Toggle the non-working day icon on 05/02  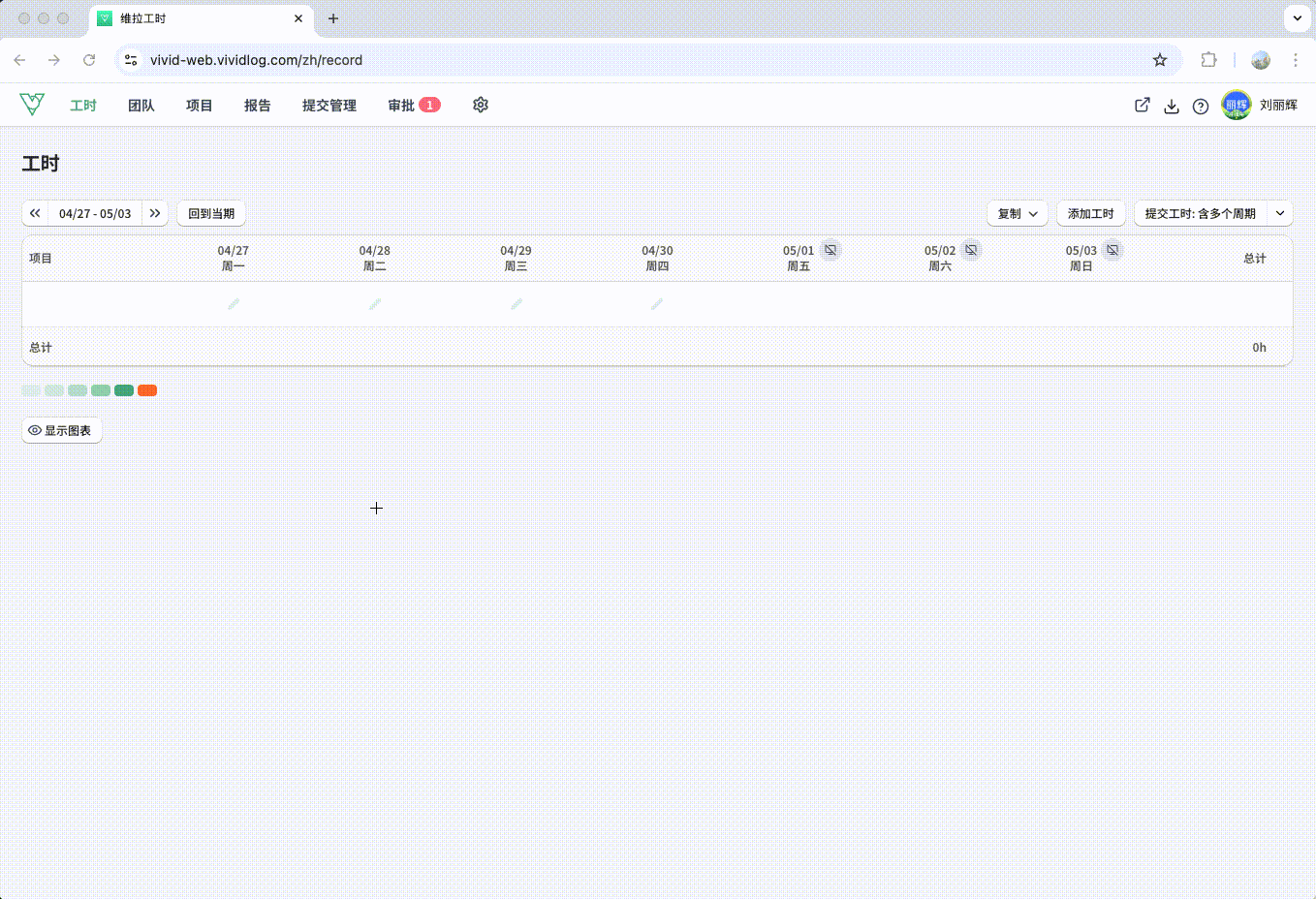click(971, 250)
